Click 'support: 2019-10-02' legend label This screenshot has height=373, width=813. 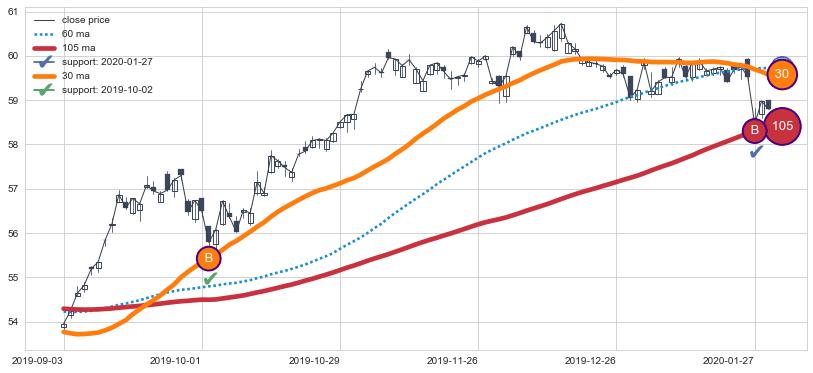[107, 90]
